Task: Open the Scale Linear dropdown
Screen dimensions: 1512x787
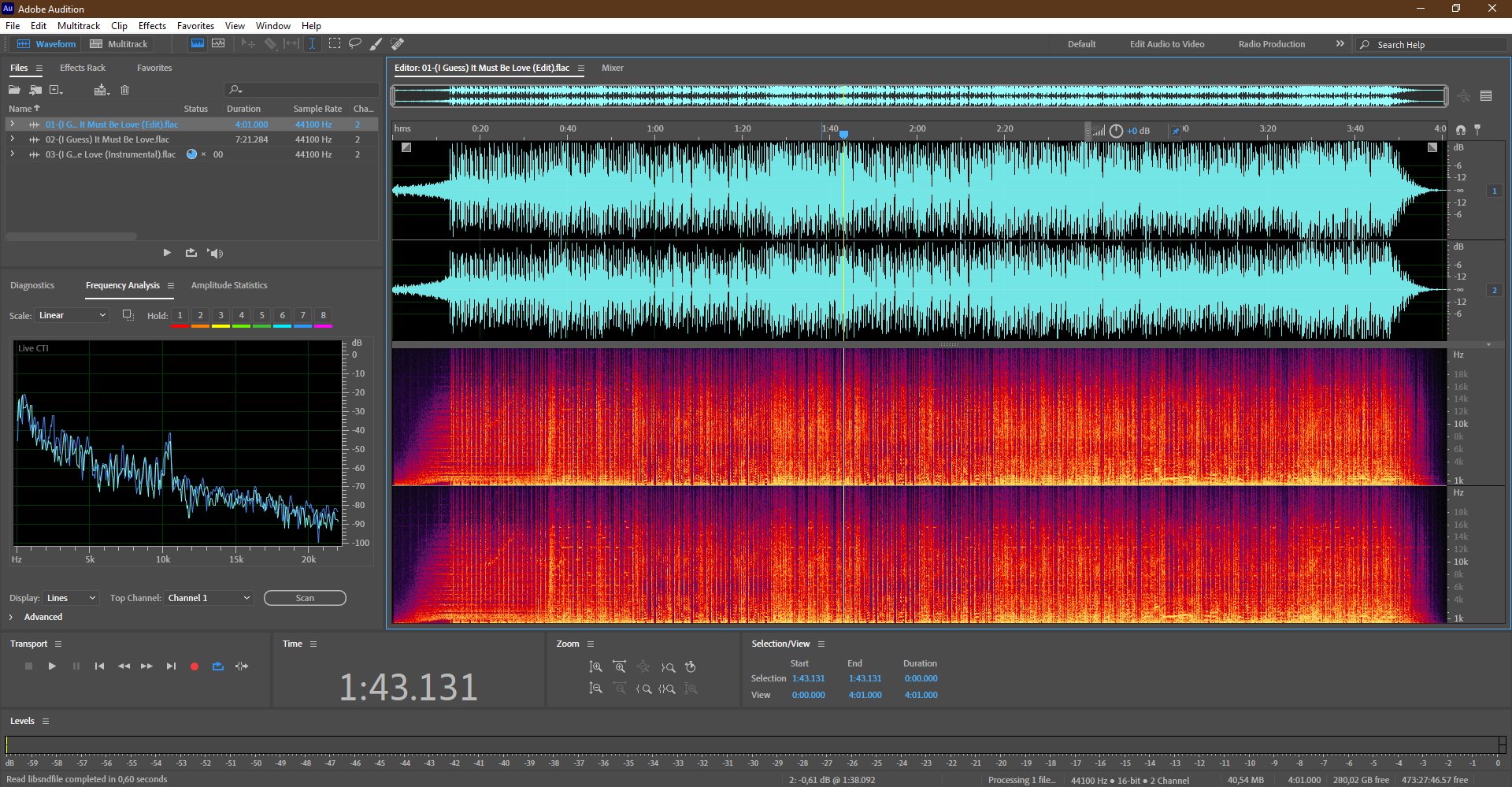Action: coord(72,315)
